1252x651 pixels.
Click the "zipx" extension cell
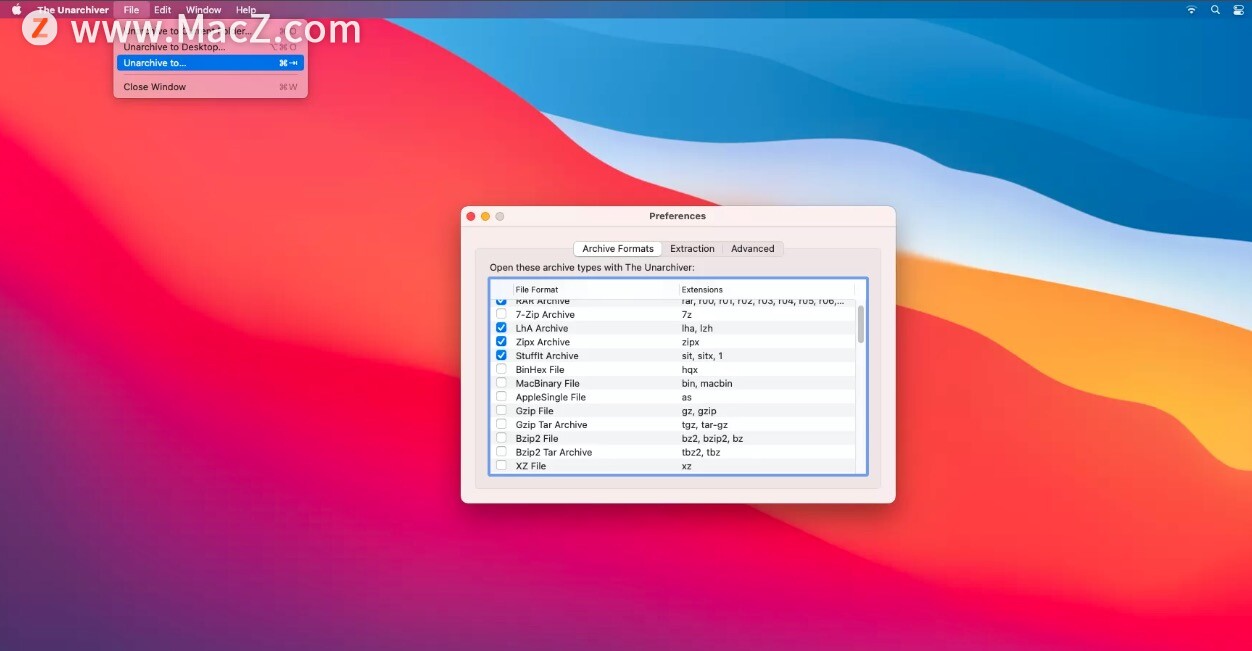point(691,342)
